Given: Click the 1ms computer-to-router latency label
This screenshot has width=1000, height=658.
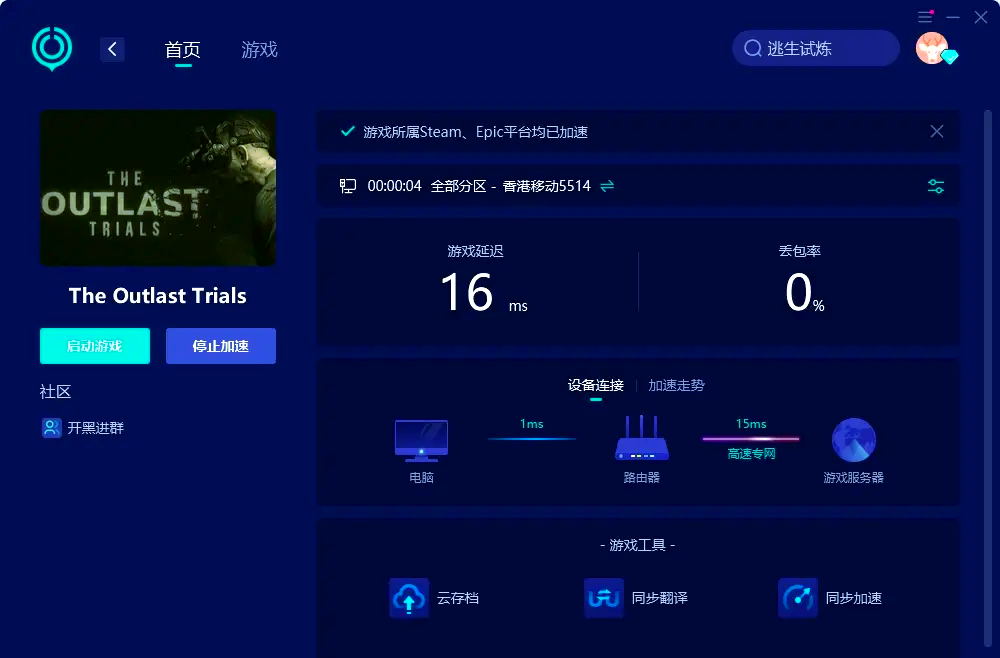Looking at the screenshot, I should tap(532, 424).
